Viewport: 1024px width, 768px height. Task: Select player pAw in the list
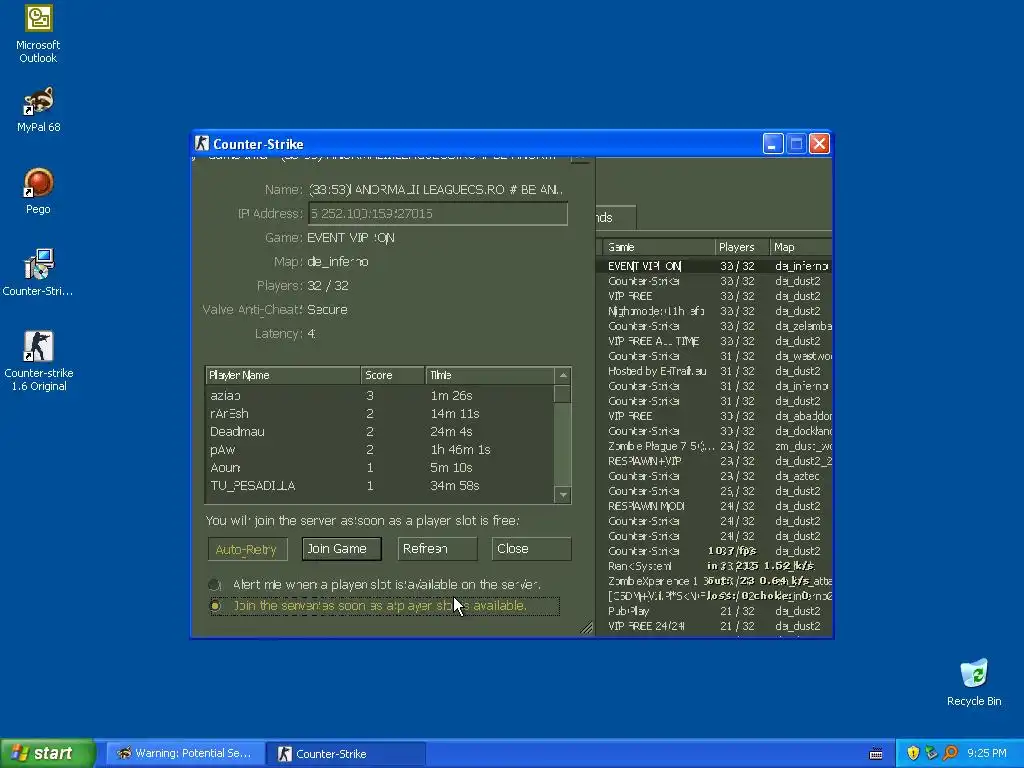(379, 449)
